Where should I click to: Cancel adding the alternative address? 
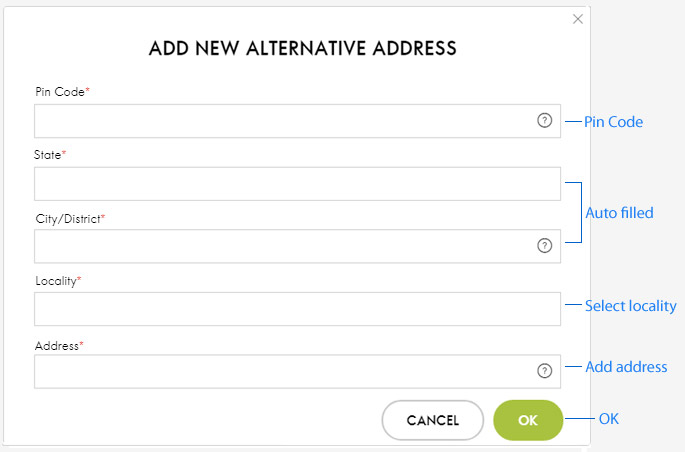tap(432, 420)
